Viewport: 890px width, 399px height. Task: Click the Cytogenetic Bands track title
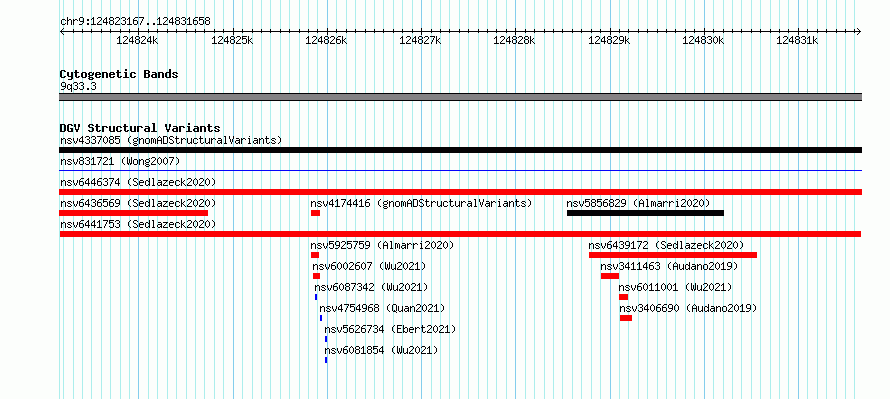coord(119,74)
